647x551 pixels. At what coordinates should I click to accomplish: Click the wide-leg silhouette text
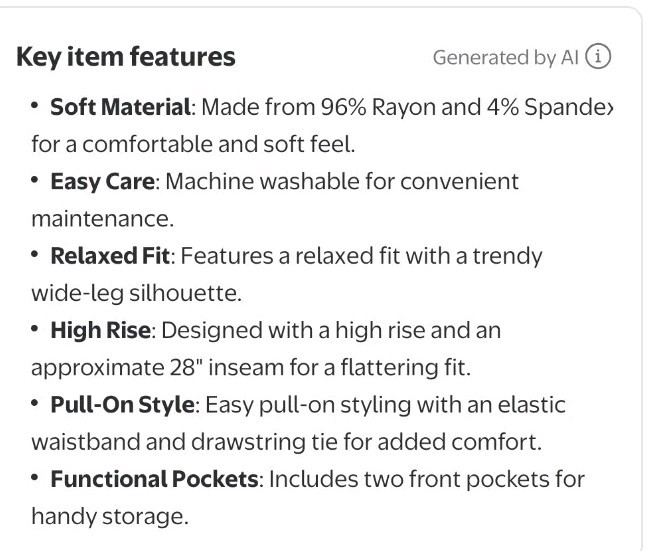120,293
